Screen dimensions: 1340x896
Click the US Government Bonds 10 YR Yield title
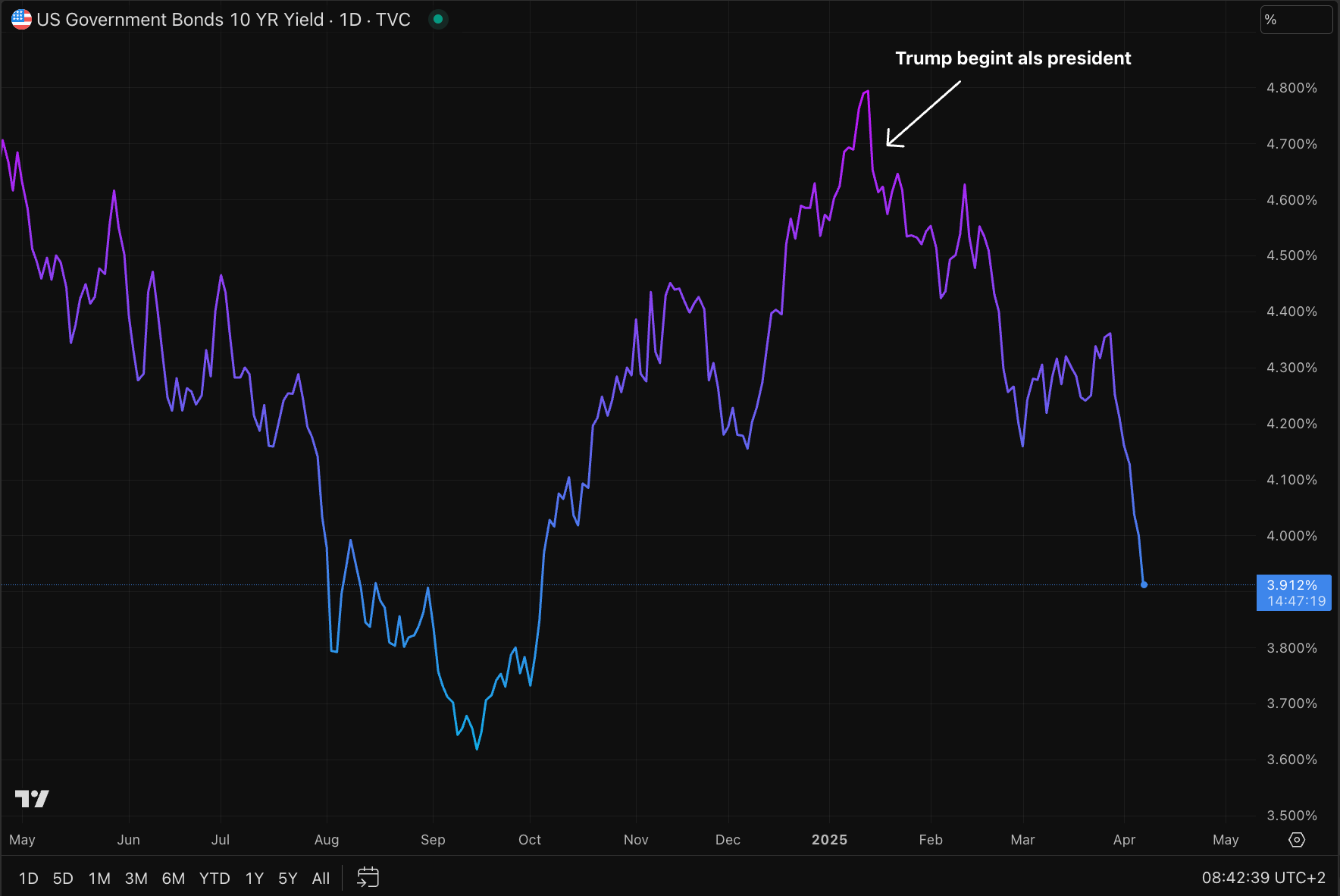[180, 20]
